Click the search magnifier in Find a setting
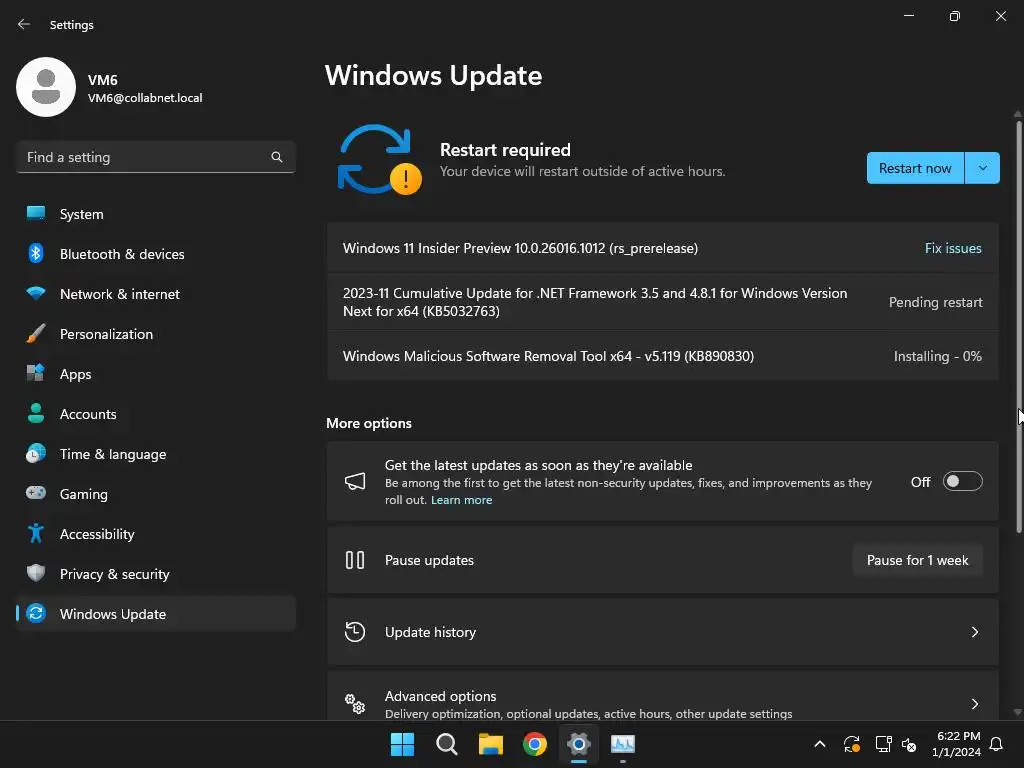This screenshot has height=768, width=1024. click(x=277, y=157)
